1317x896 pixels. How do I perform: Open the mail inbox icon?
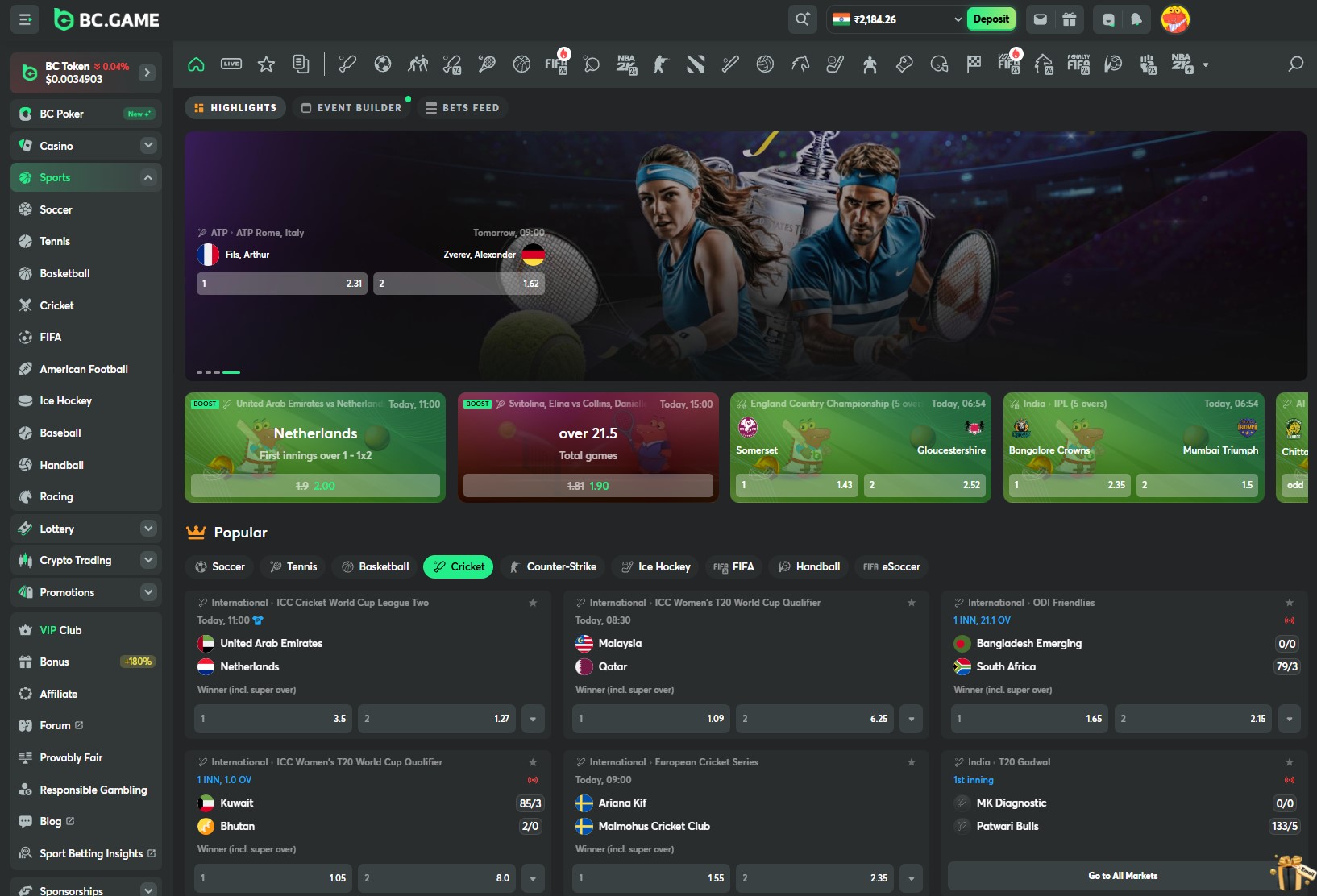1041,19
